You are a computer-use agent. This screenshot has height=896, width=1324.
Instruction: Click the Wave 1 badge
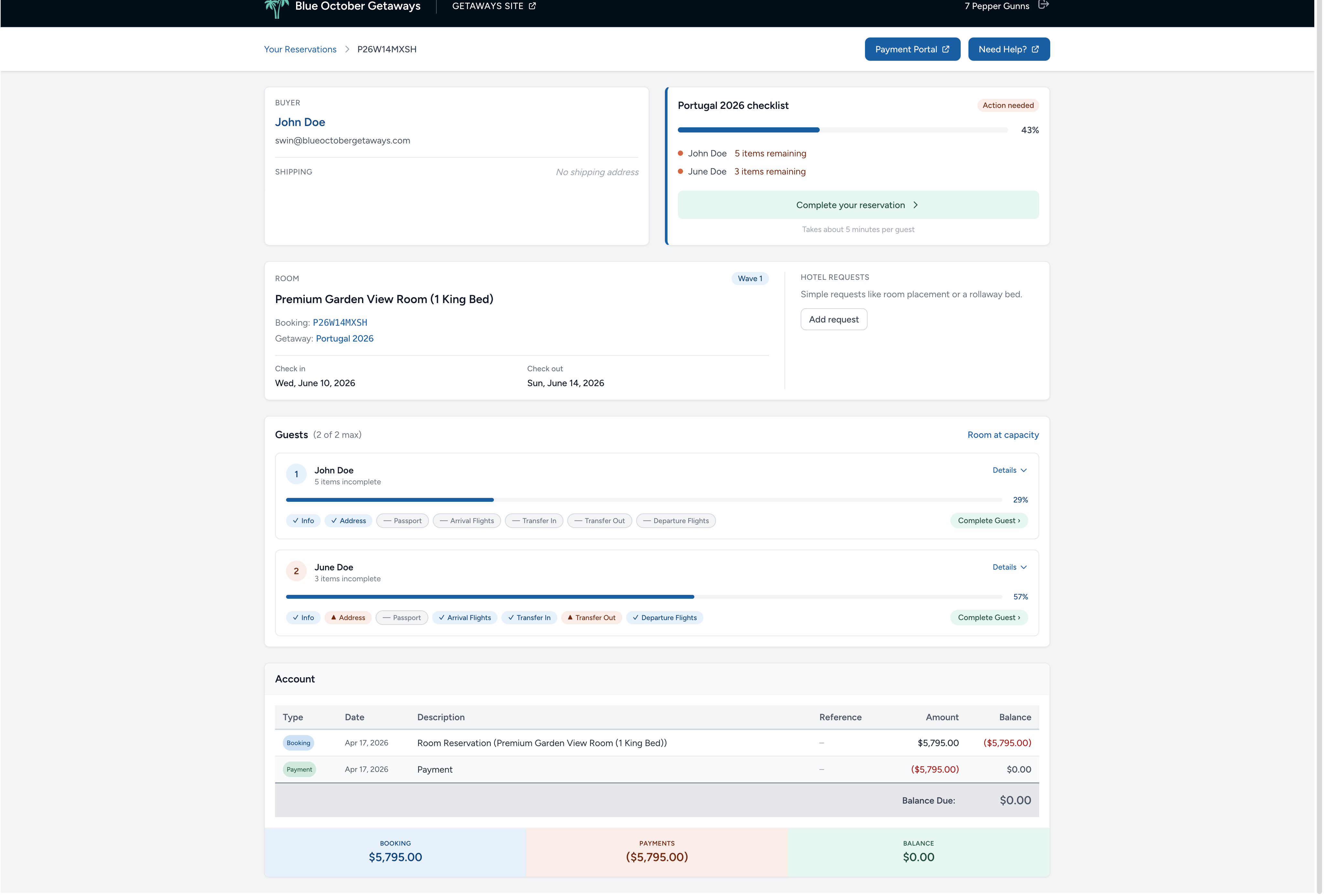click(750, 279)
